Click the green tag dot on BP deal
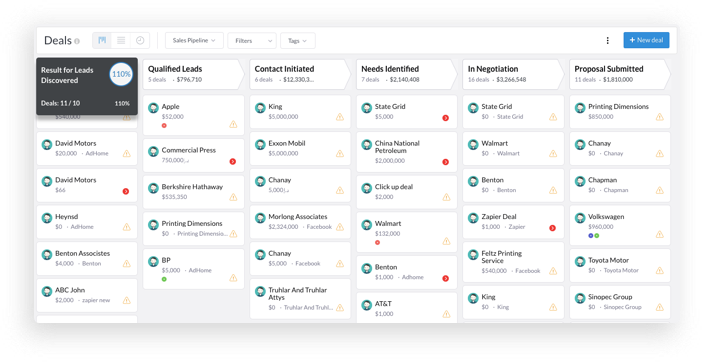 (164, 279)
